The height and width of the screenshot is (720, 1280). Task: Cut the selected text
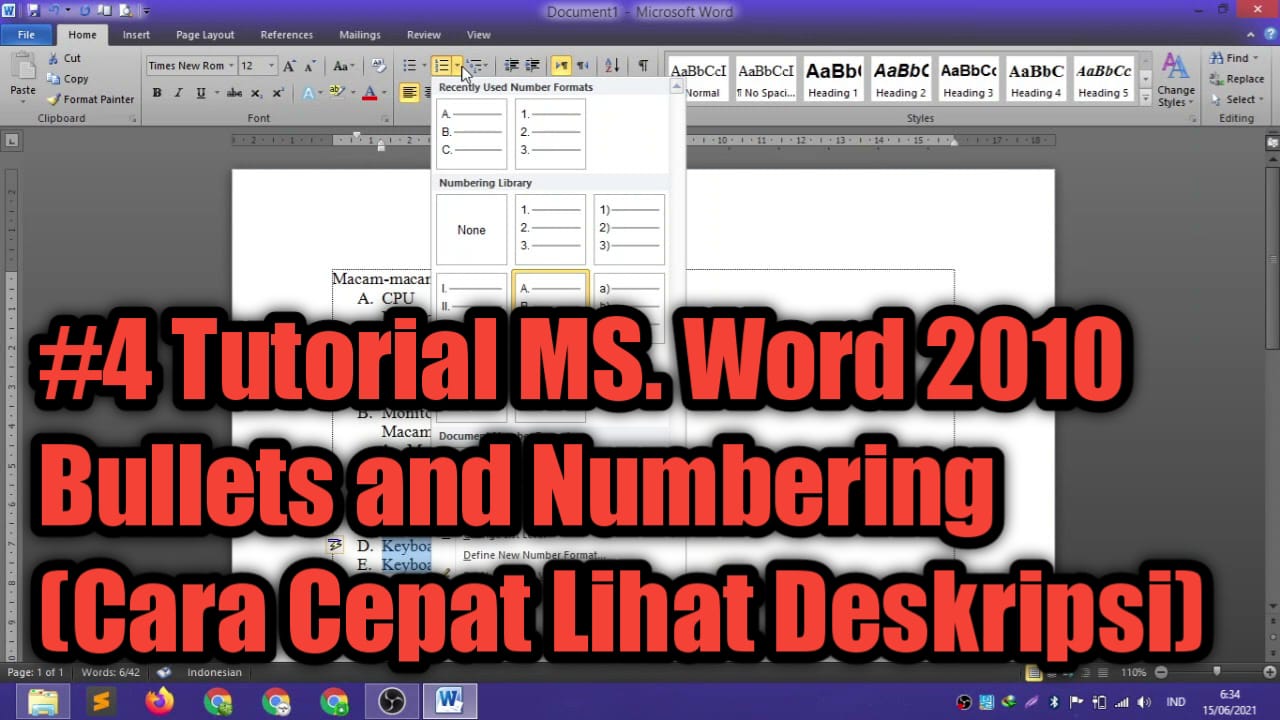pos(64,58)
